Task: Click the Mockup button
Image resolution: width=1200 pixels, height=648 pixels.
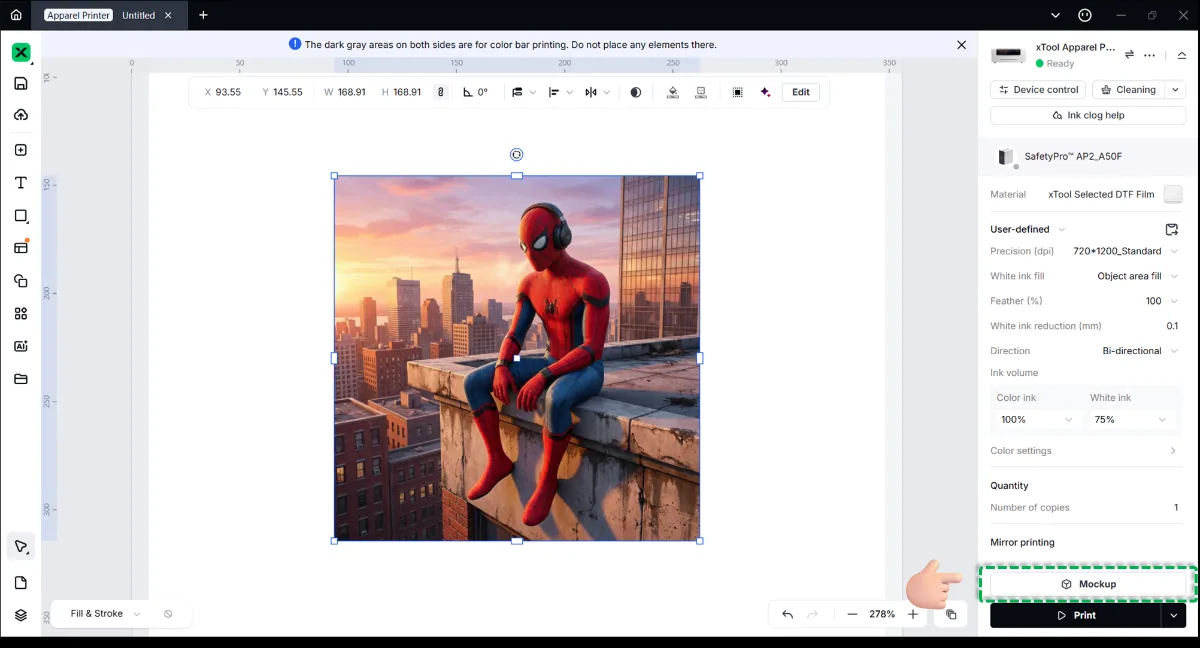Action: coord(1088,584)
